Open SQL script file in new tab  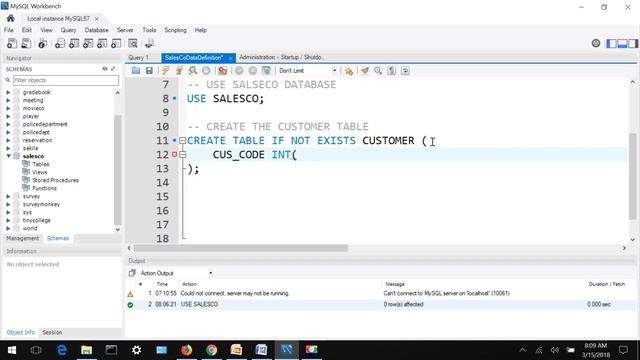[26, 43]
